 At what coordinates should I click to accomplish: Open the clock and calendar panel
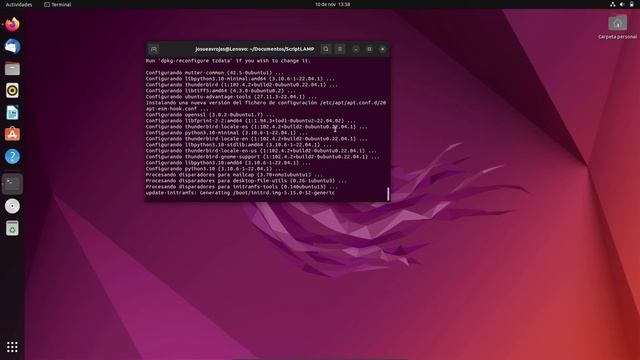332,4
